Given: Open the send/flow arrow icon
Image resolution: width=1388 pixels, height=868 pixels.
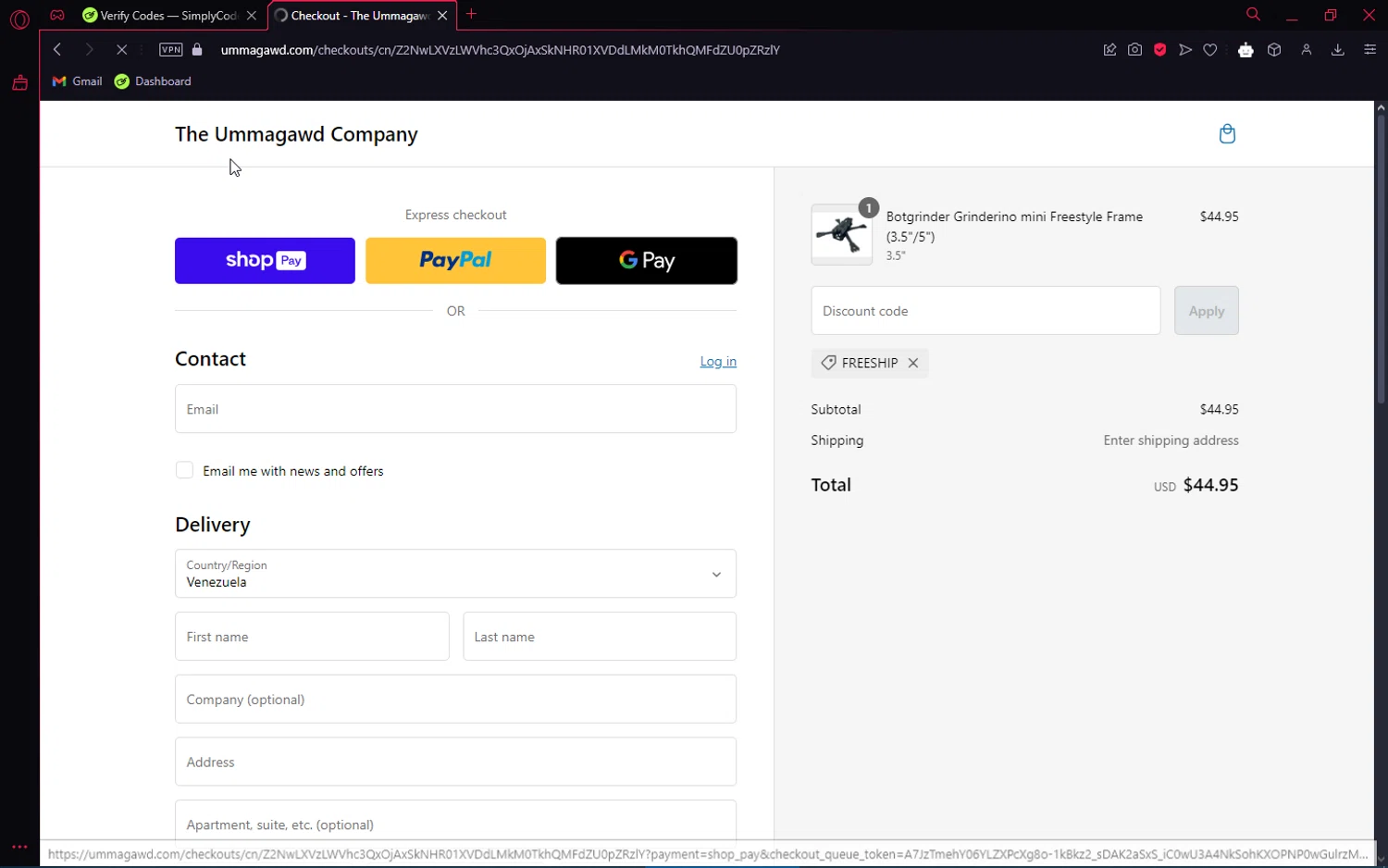Looking at the screenshot, I should pos(1185,50).
